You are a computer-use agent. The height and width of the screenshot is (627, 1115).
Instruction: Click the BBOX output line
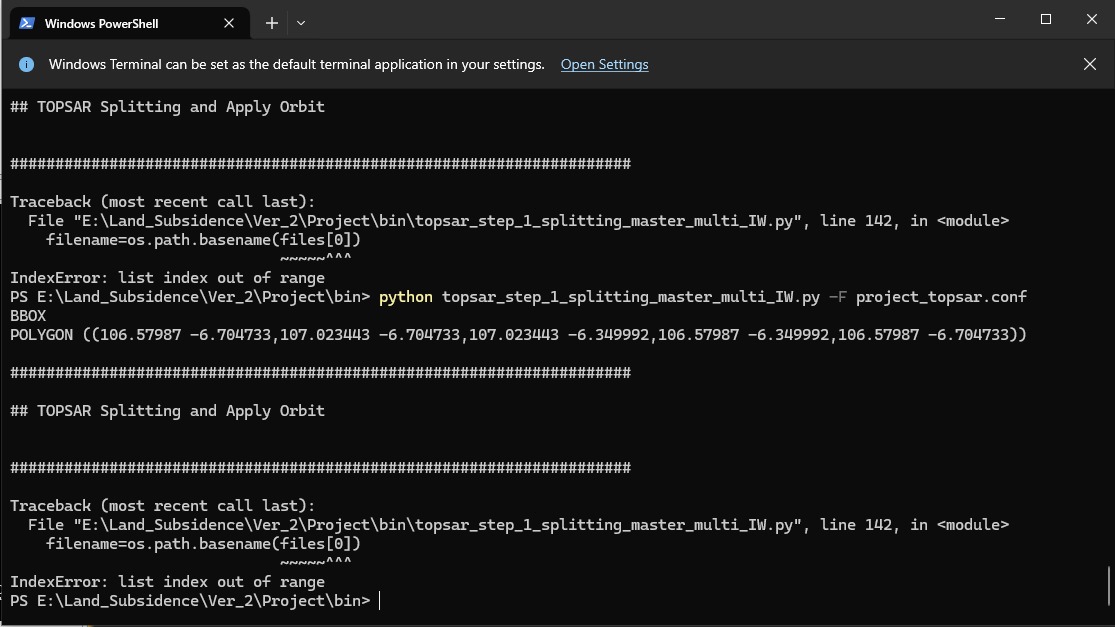28,316
